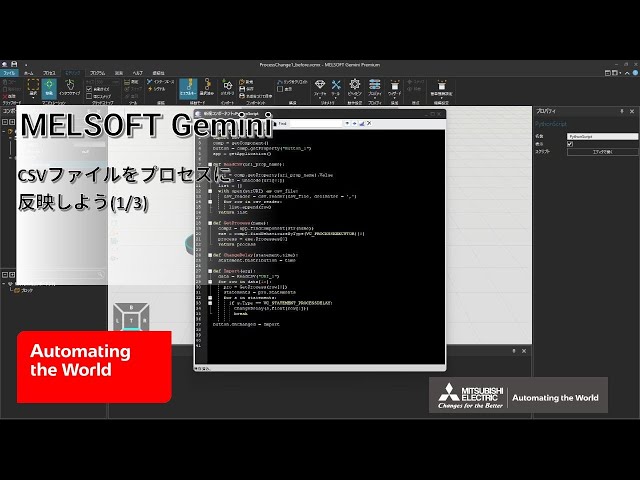Click the open in editor button
Image resolution: width=640 pixels, height=480 pixels.
coord(602,152)
